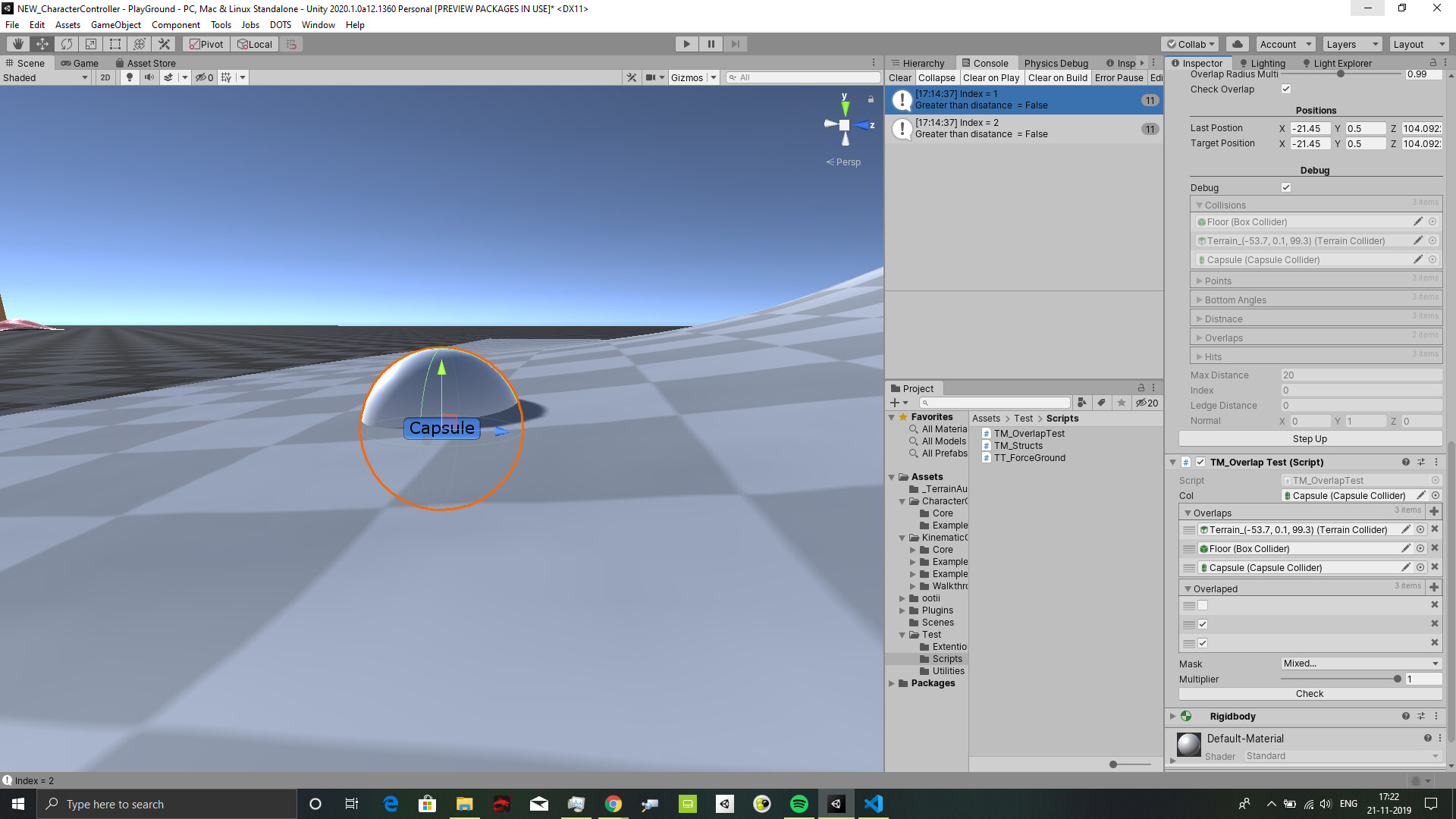Select the Scale tool
The height and width of the screenshot is (819, 1456).
coord(90,43)
